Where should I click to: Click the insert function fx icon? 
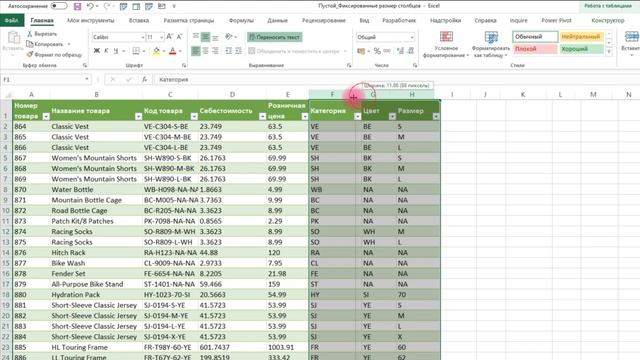pos(144,80)
